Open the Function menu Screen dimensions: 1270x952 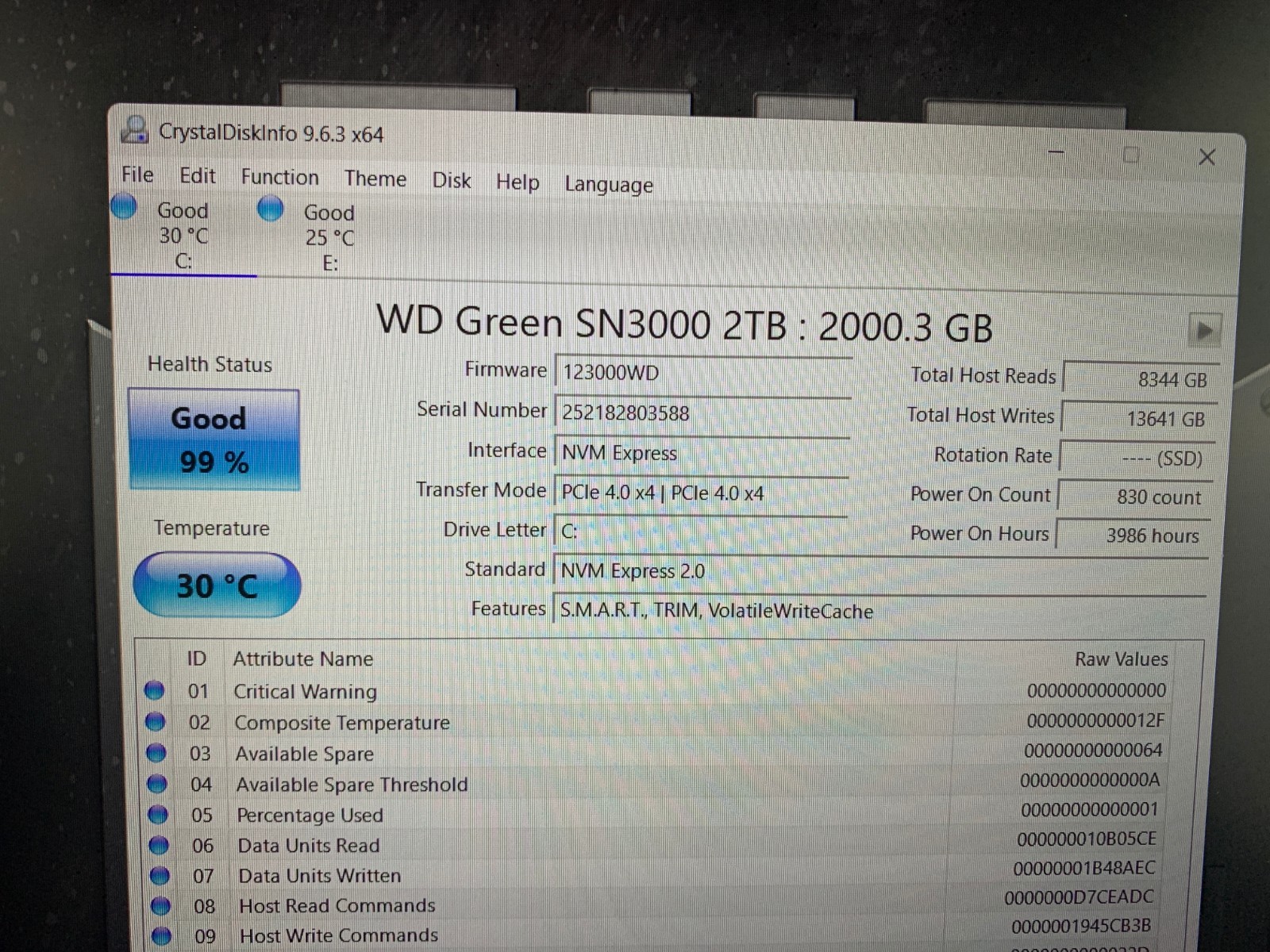280,177
